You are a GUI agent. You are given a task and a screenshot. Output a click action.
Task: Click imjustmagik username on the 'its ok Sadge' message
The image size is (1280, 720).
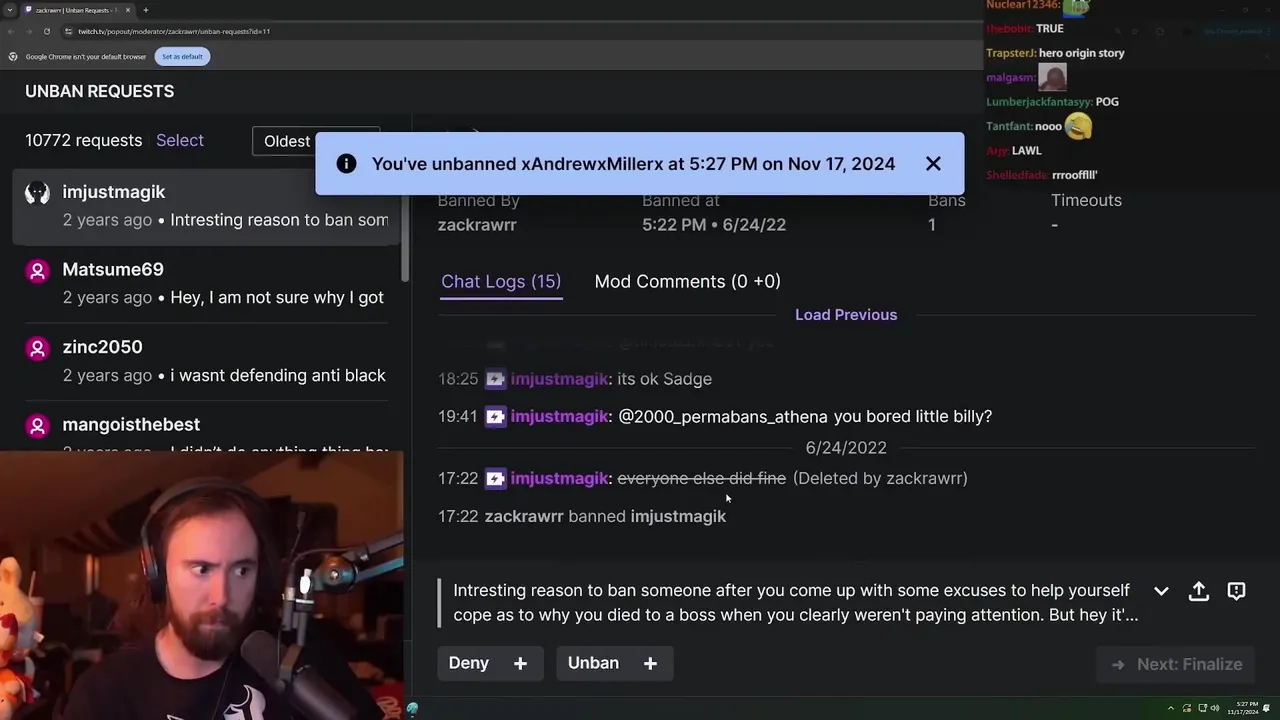(559, 379)
